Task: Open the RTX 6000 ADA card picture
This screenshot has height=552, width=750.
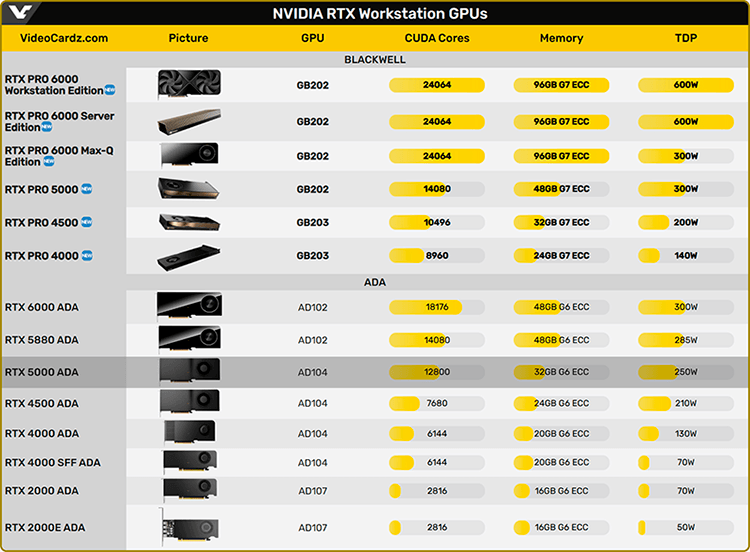Action: point(189,305)
